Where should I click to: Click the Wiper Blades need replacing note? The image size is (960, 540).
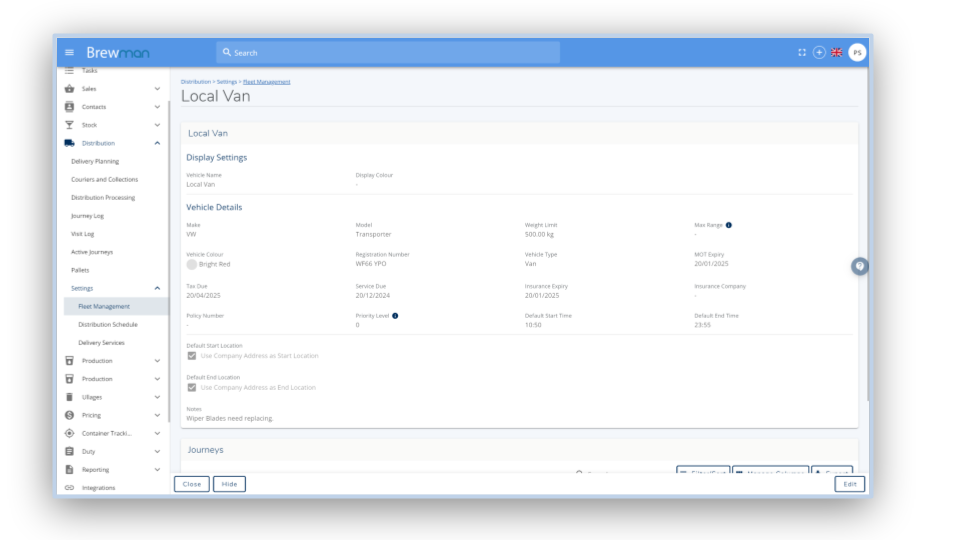230,419
